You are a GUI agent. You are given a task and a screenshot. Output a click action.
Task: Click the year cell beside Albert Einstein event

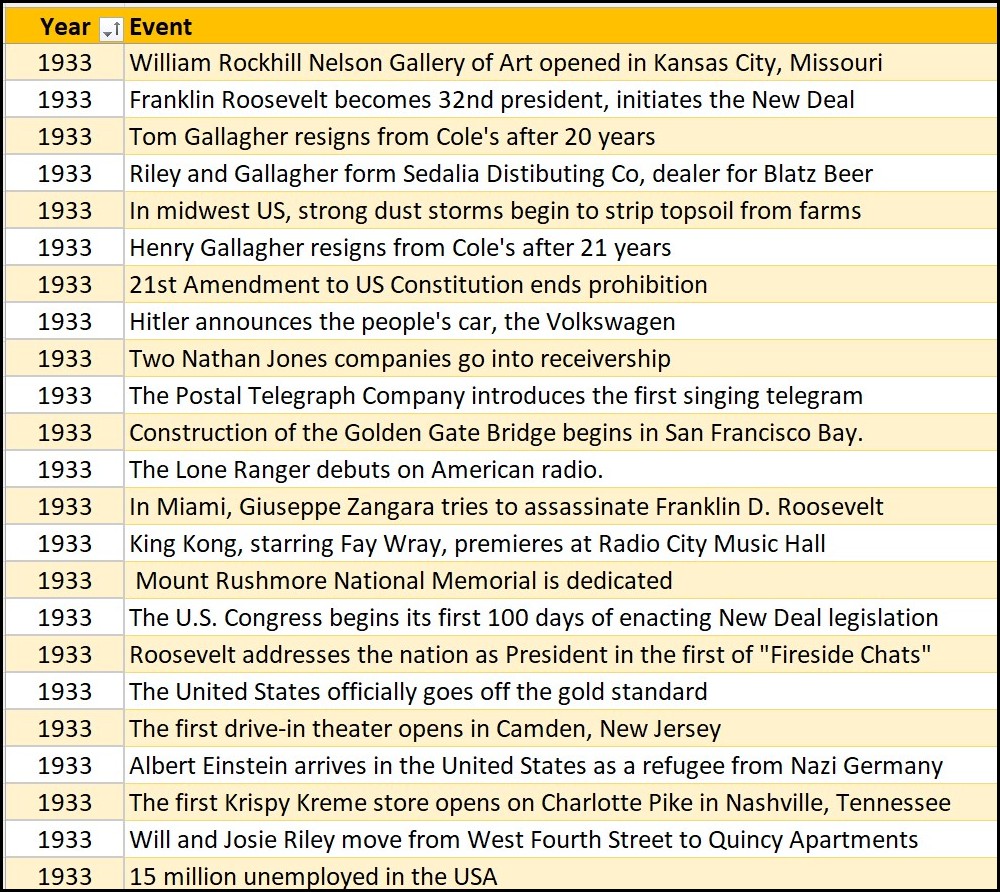(65, 766)
